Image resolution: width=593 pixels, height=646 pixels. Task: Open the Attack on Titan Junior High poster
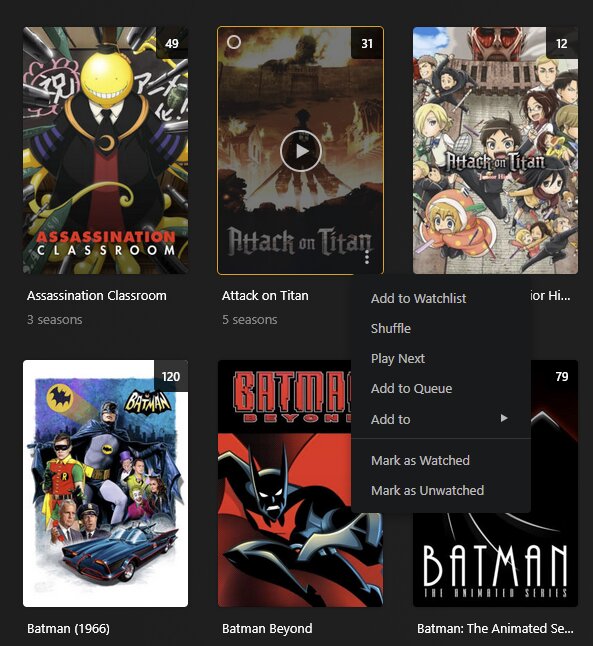495,150
